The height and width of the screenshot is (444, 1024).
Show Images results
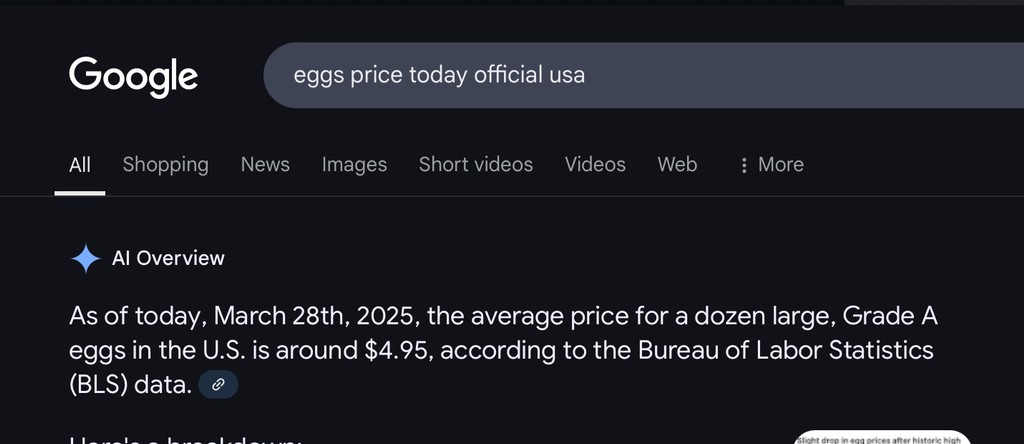pos(354,165)
